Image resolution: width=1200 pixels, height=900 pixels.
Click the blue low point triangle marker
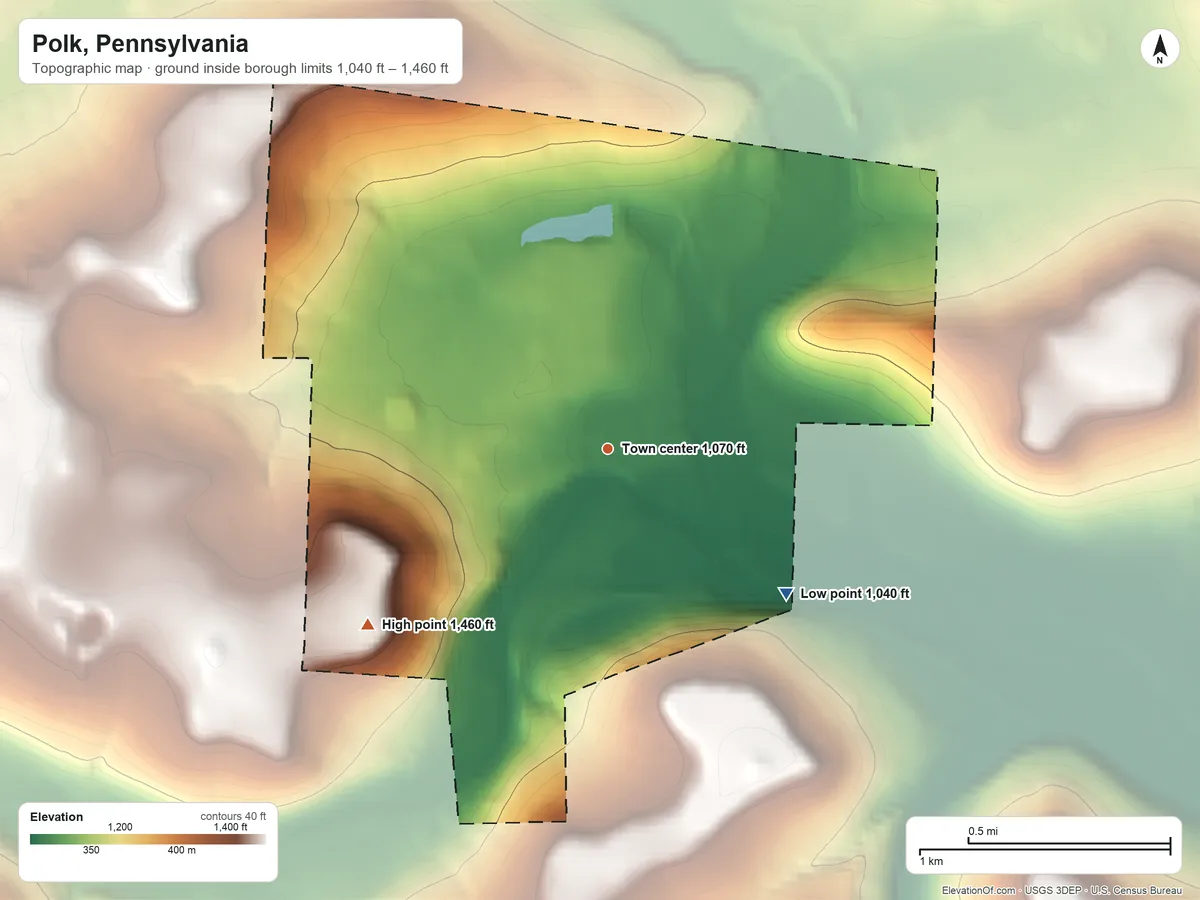point(785,594)
